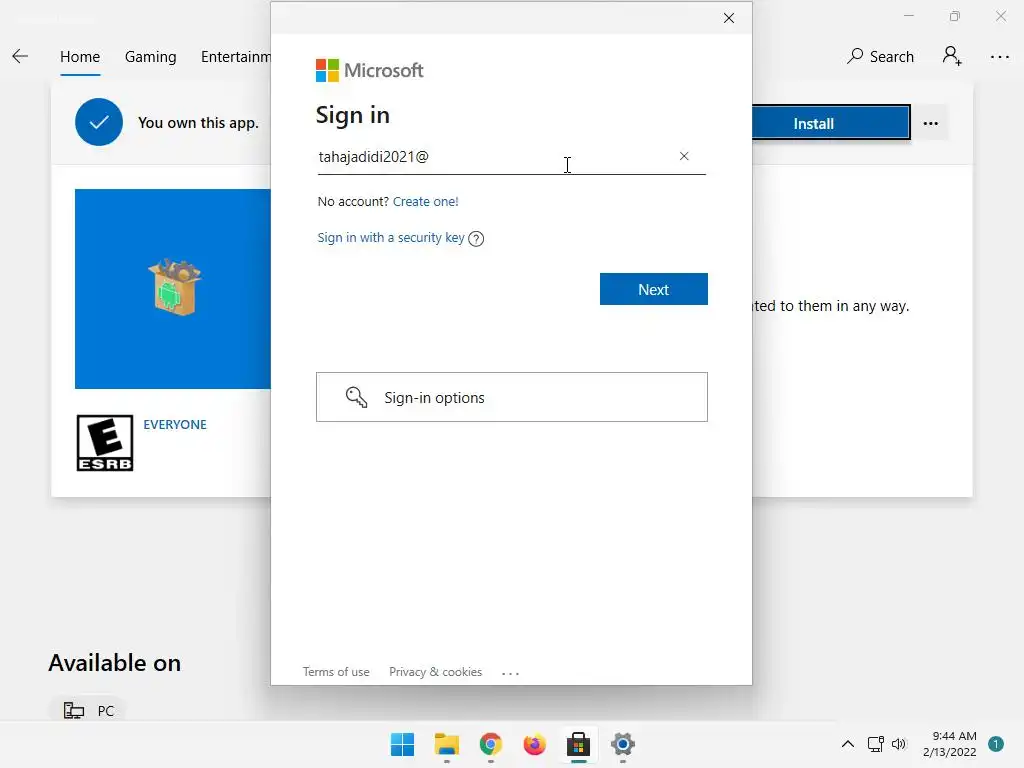1024x768 pixels.
Task: Click the app's Android box thumbnail
Action: tap(174, 287)
